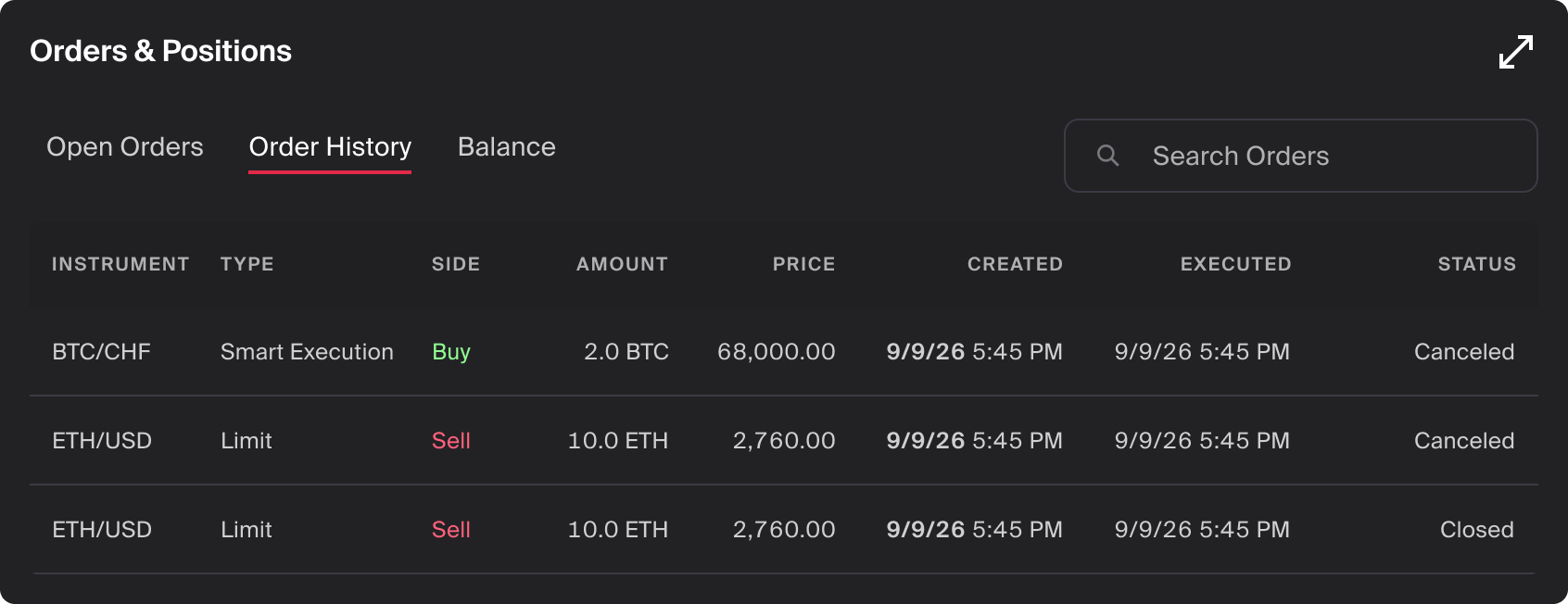1568x604 pixels.
Task: Click the Closed status of last order
Action: click(1477, 530)
